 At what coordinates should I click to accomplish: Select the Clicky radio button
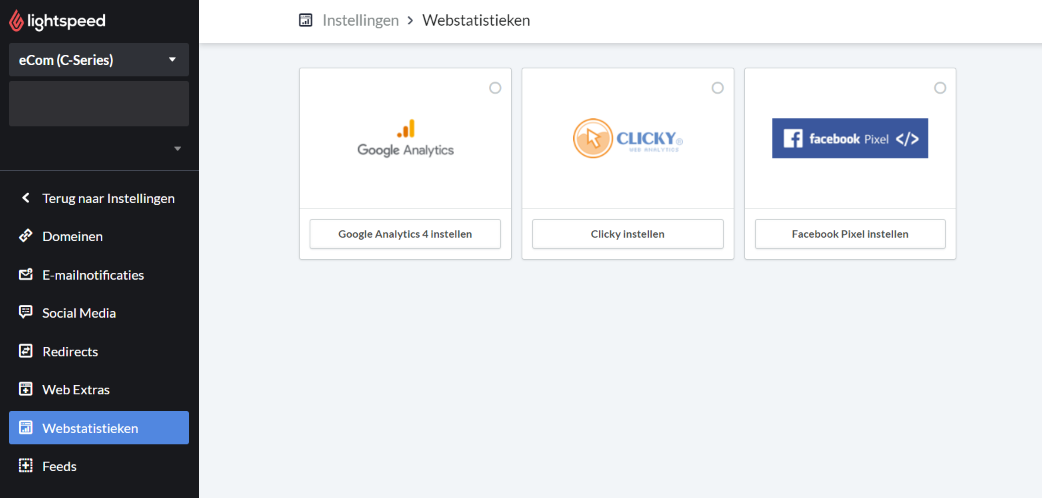(x=718, y=88)
